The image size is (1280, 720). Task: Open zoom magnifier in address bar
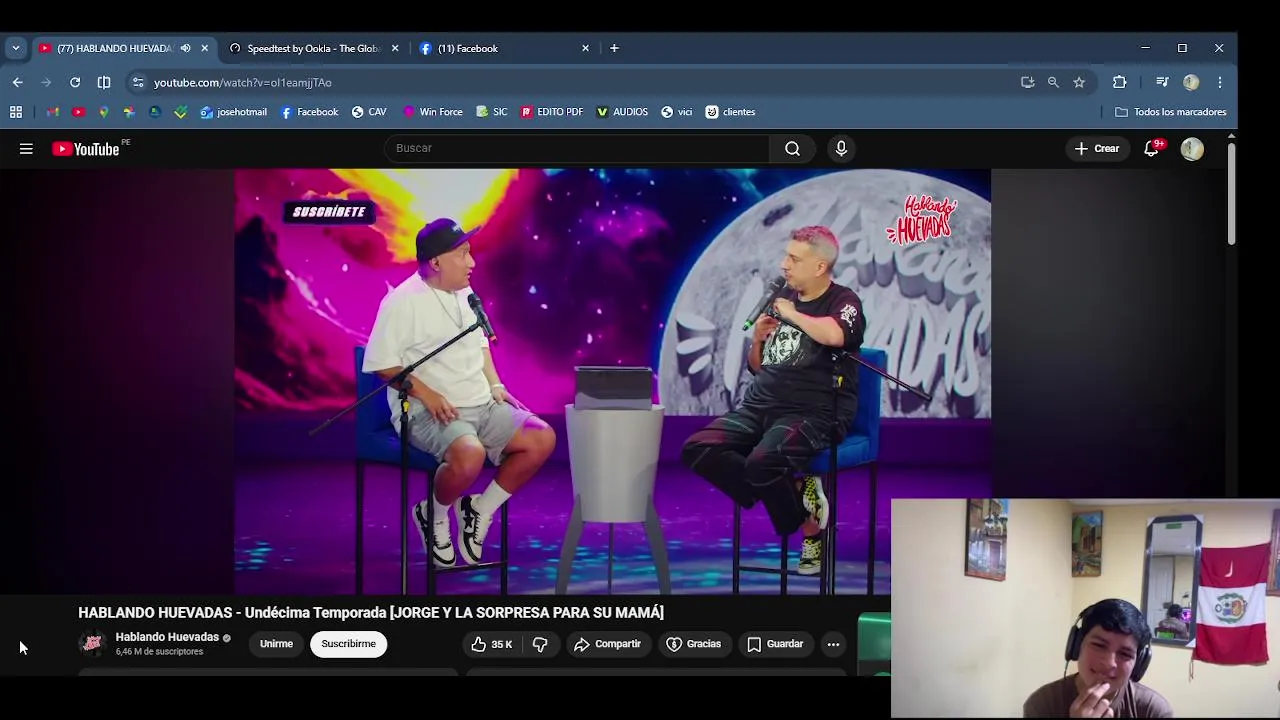click(1053, 82)
